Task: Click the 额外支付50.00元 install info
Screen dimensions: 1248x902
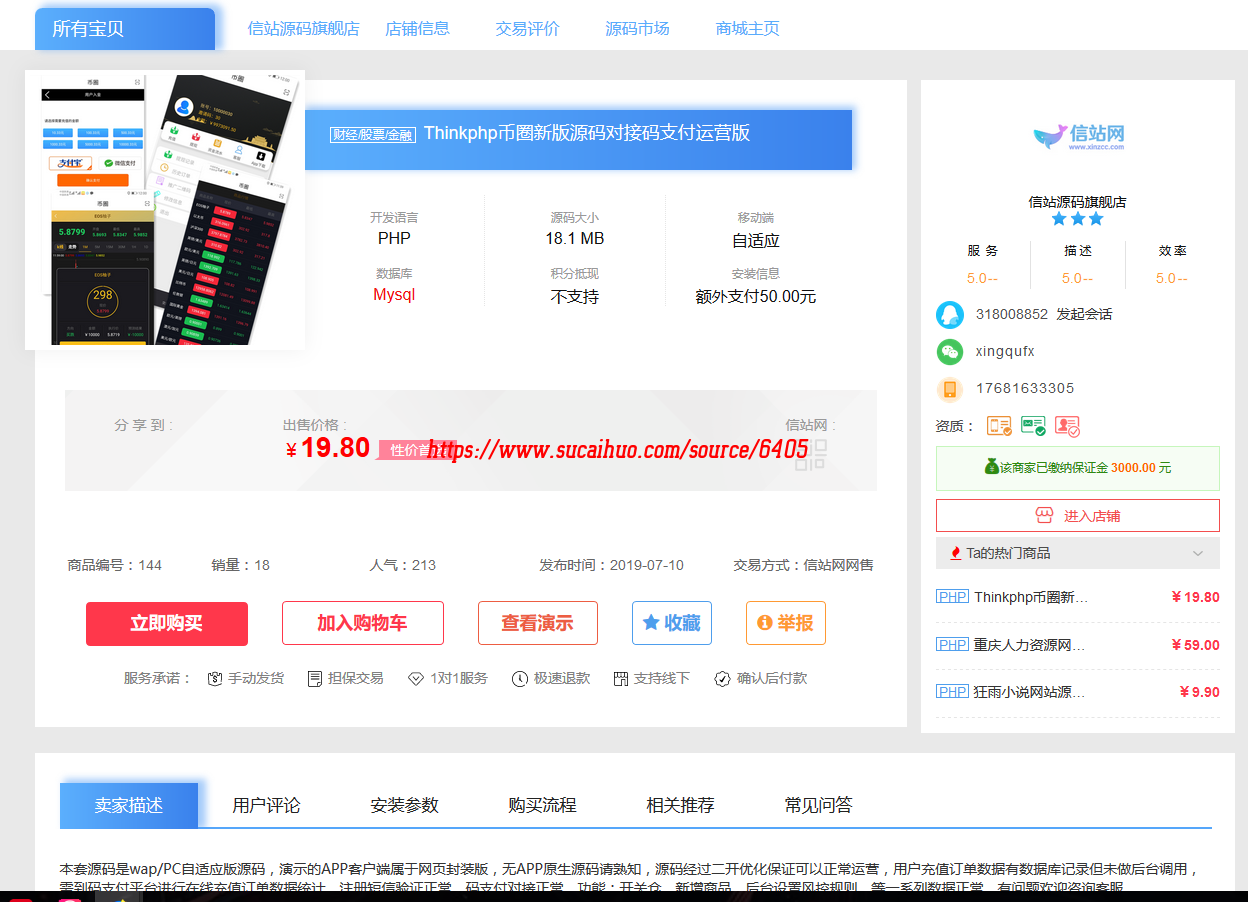Action: click(756, 297)
